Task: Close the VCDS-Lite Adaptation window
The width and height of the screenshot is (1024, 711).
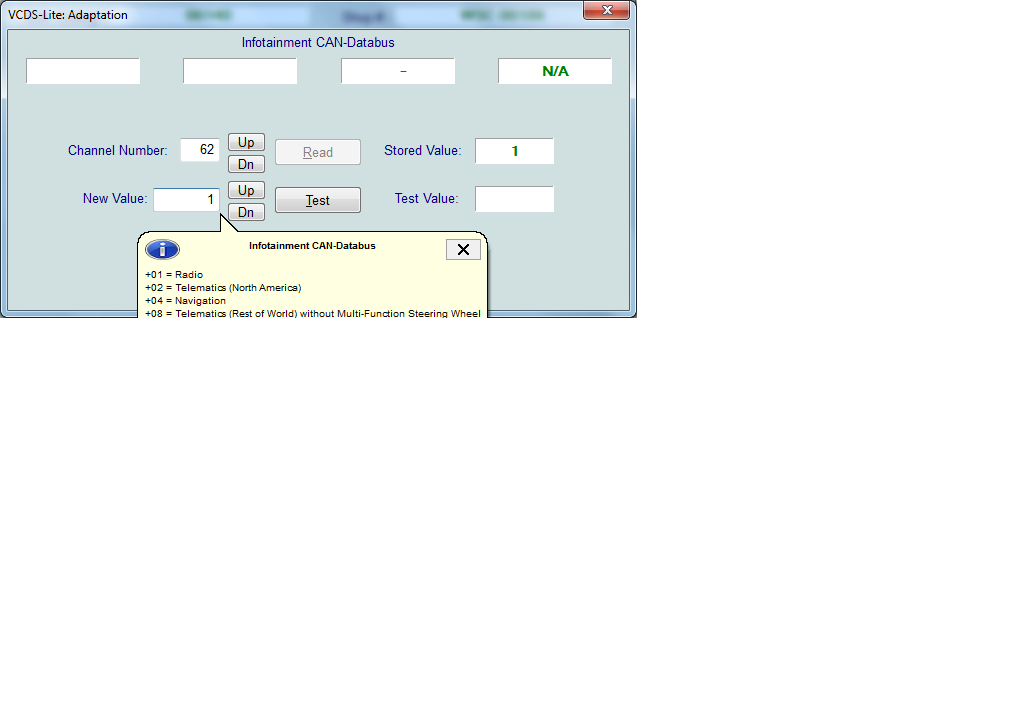Action: point(607,10)
